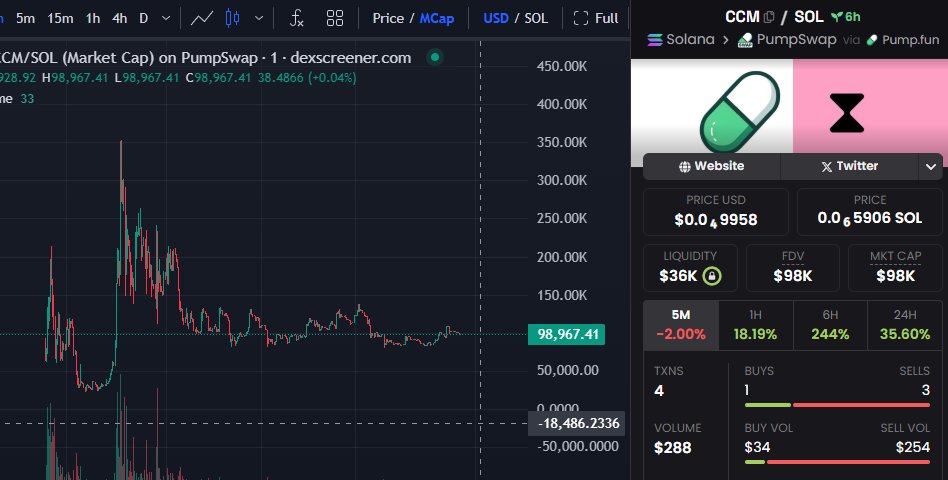Click the crosshair value label -18,486.2336
The width and height of the screenshot is (948, 480).
pyautogui.click(x=577, y=423)
